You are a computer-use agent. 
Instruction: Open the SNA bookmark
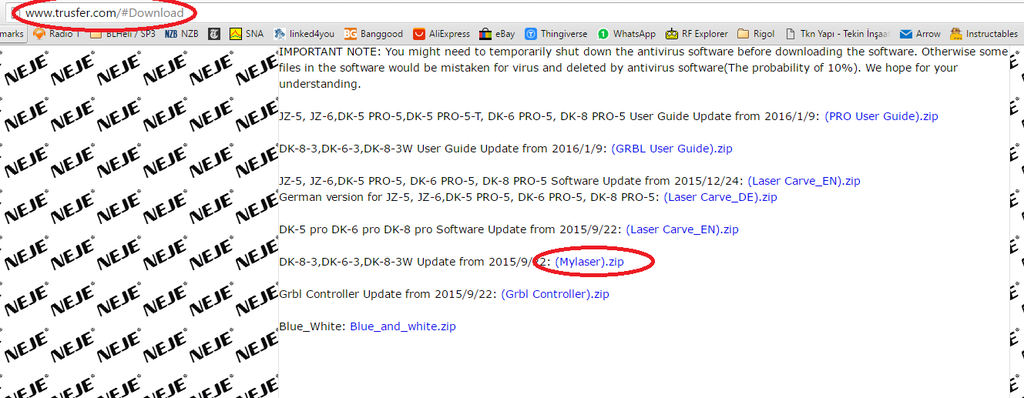click(x=247, y=33)
